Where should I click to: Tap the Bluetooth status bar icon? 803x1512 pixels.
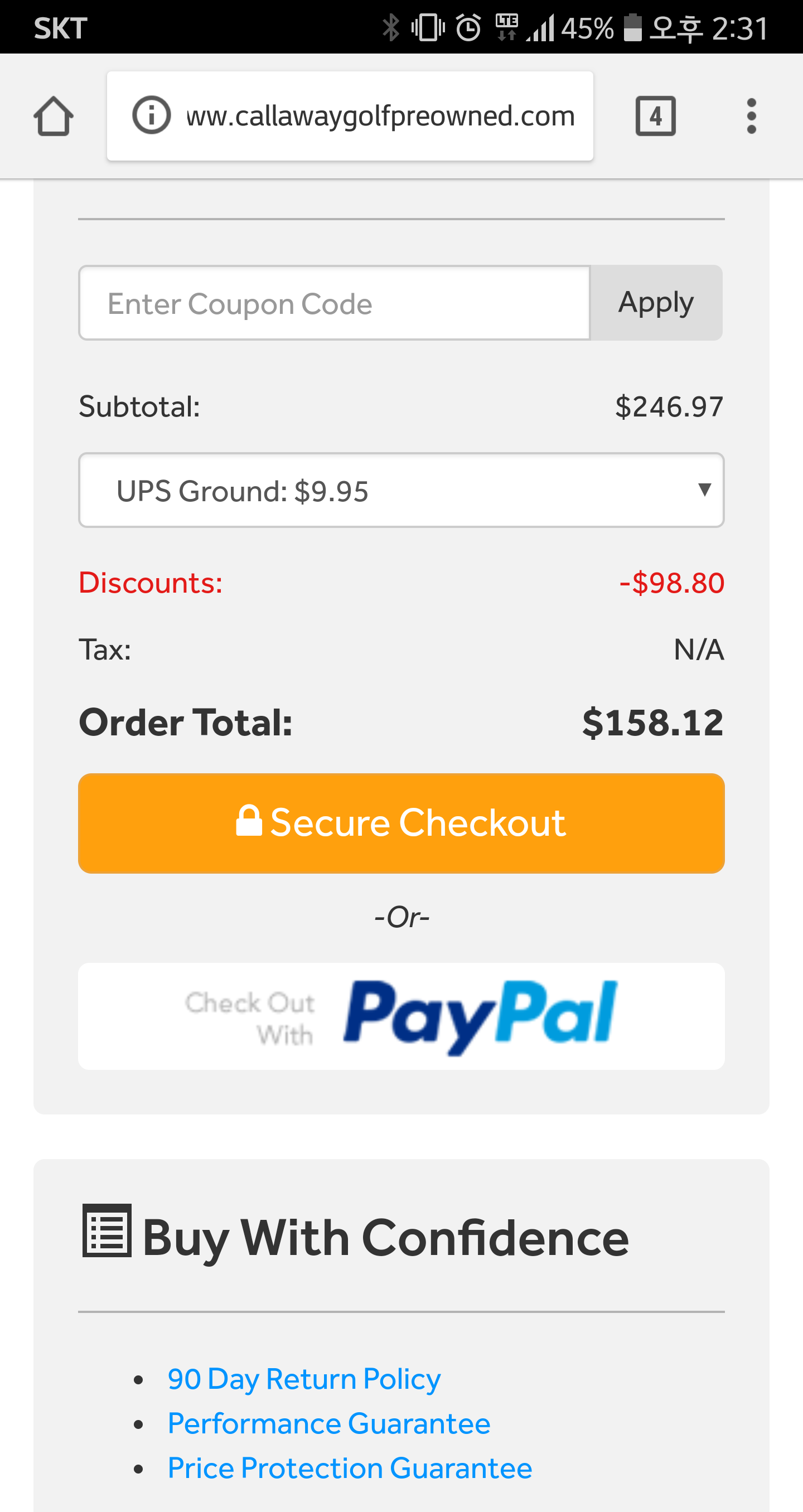pyautogui.click(x=390, y=27)
